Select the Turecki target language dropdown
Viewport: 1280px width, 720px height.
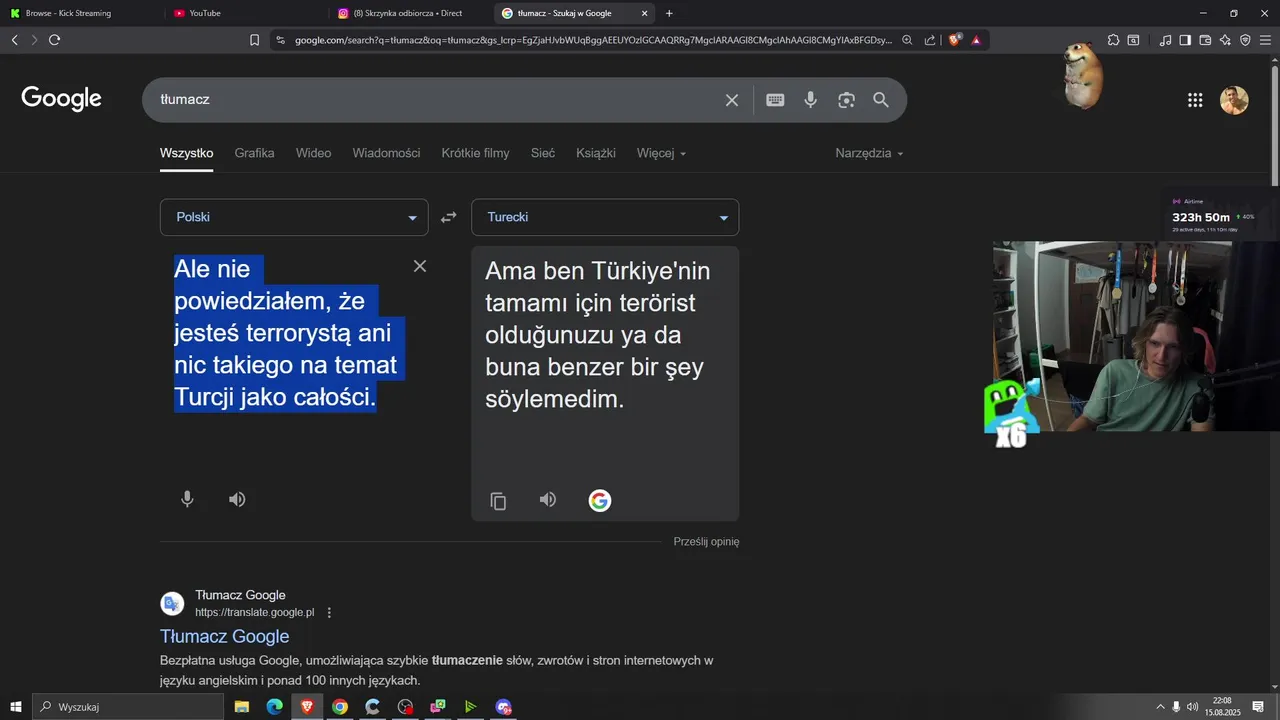(x=605, y=217)
